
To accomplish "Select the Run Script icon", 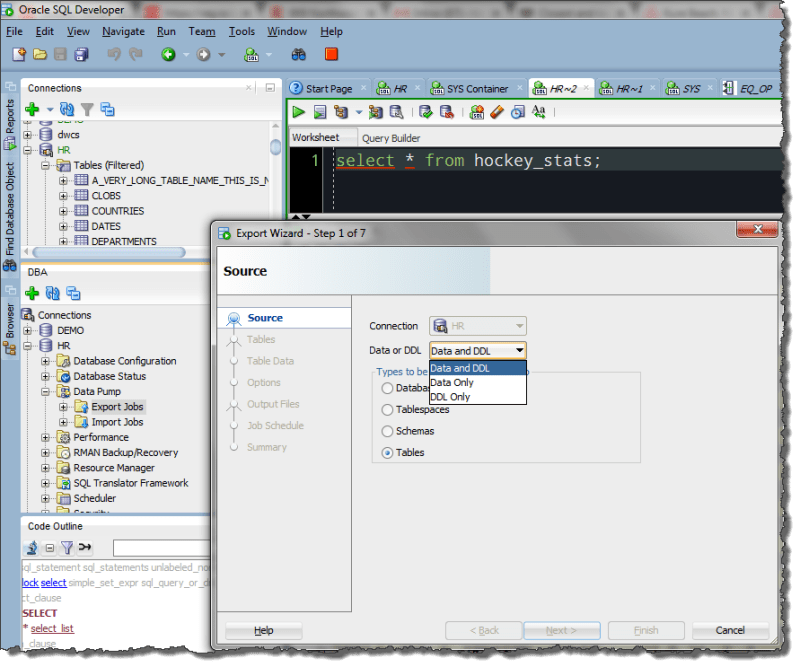I will point(320,112).
